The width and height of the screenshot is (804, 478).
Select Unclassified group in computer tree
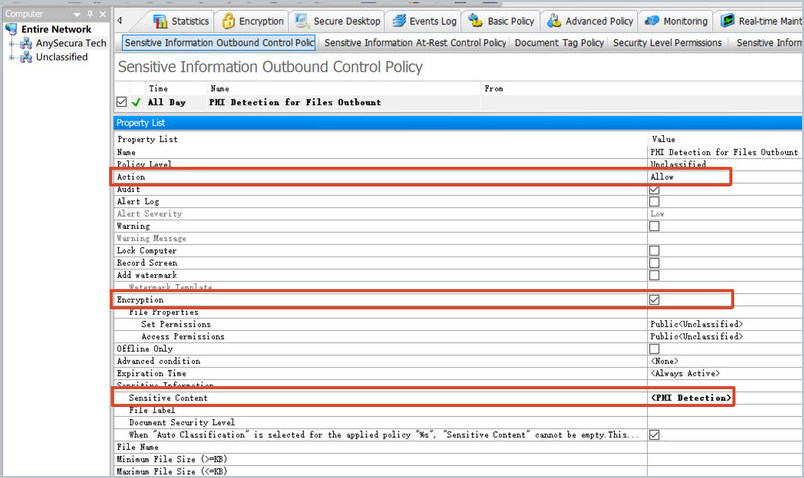coord(62,57)
